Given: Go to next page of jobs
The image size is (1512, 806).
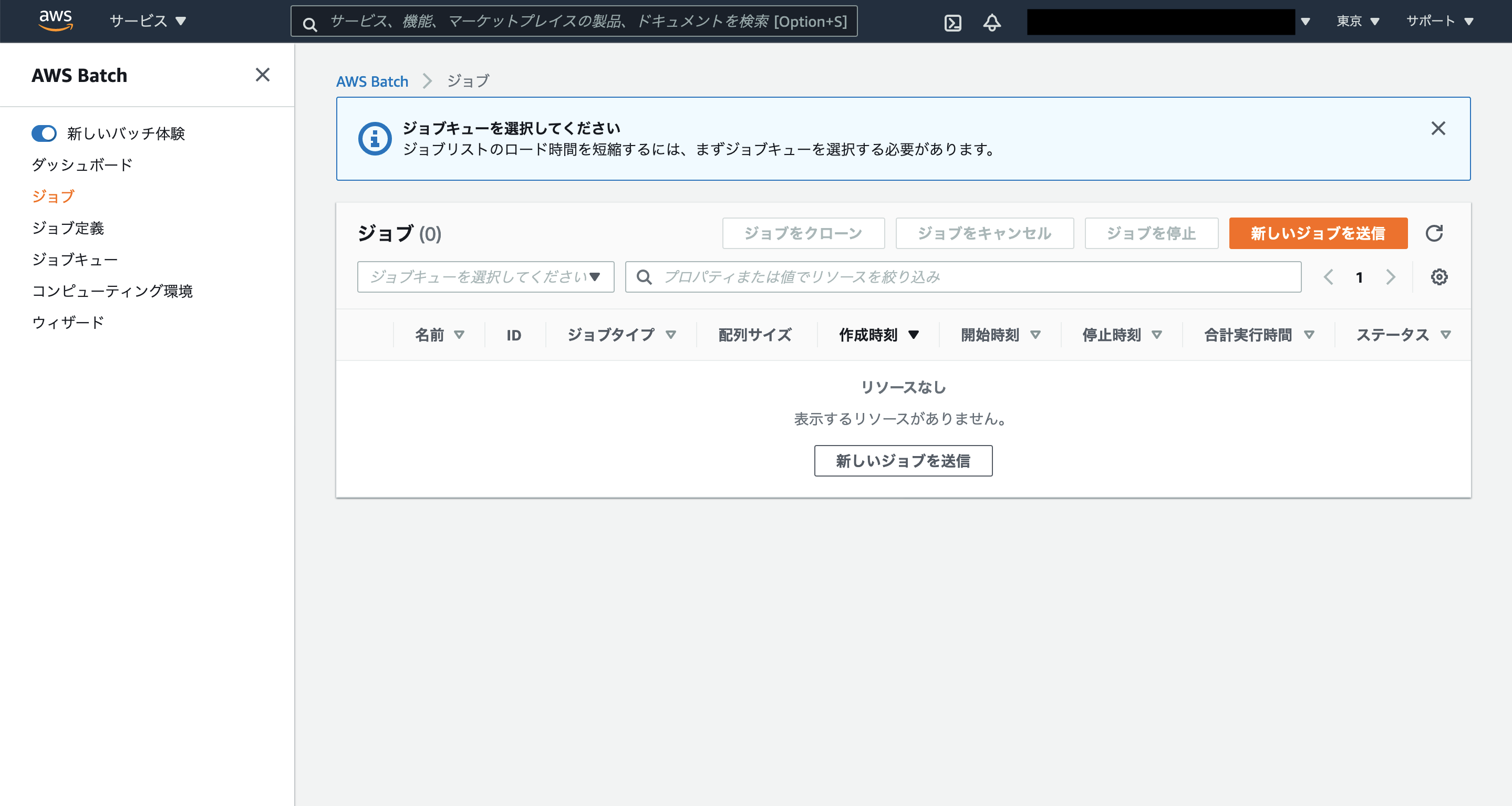Looking at the screenshot, I should point(1390,276).
